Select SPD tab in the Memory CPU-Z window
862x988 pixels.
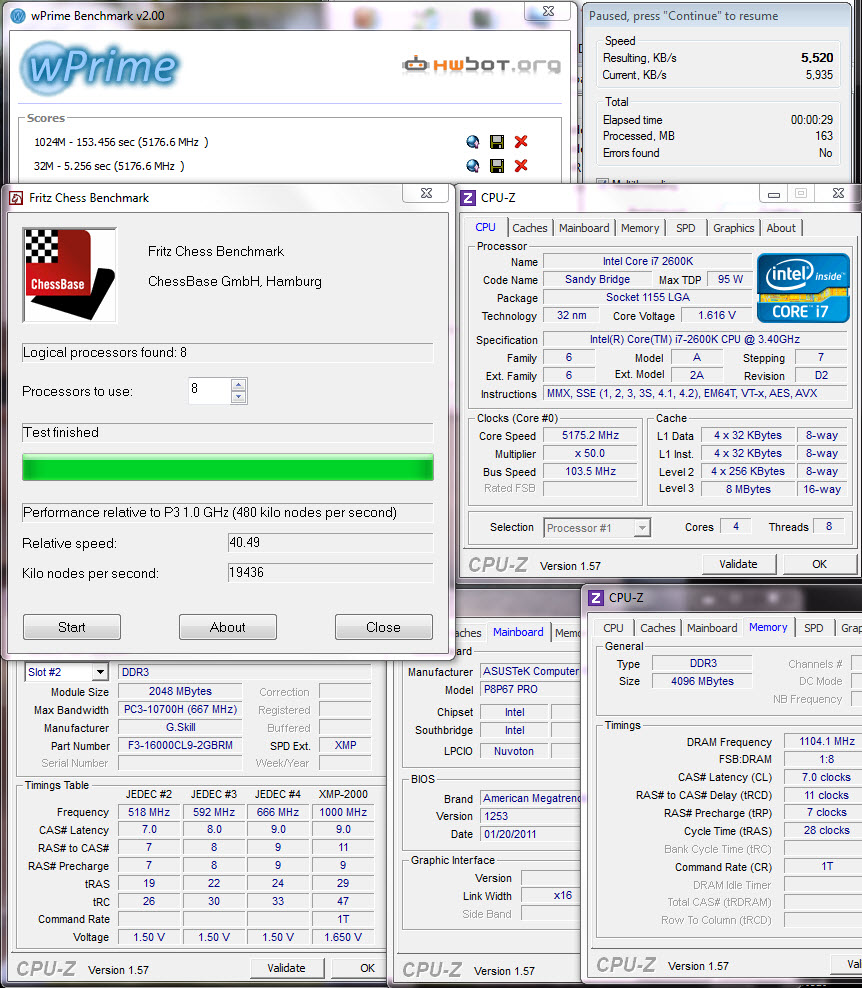813,628
